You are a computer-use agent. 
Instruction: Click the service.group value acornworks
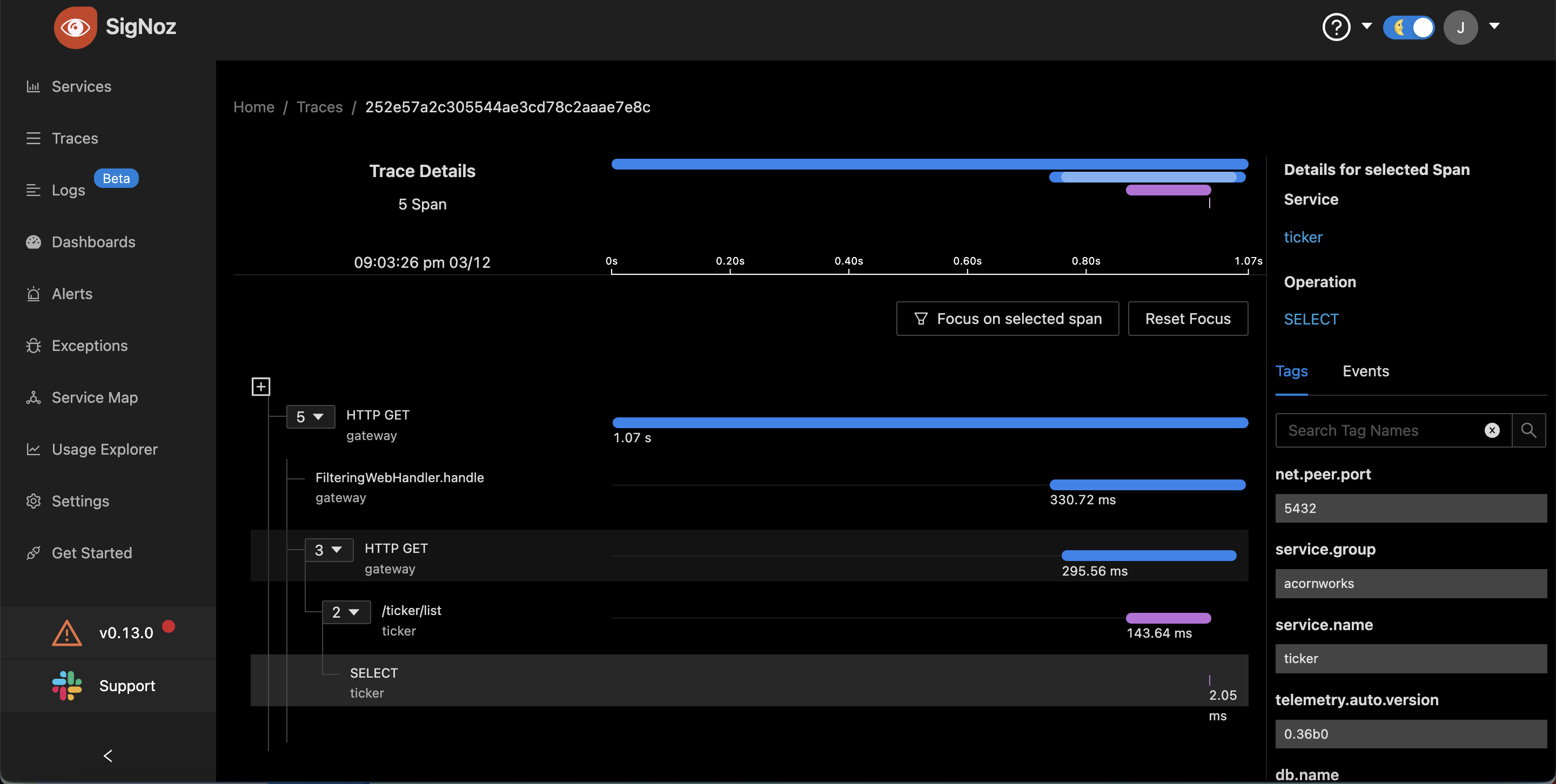click(x=1411, y=584)
